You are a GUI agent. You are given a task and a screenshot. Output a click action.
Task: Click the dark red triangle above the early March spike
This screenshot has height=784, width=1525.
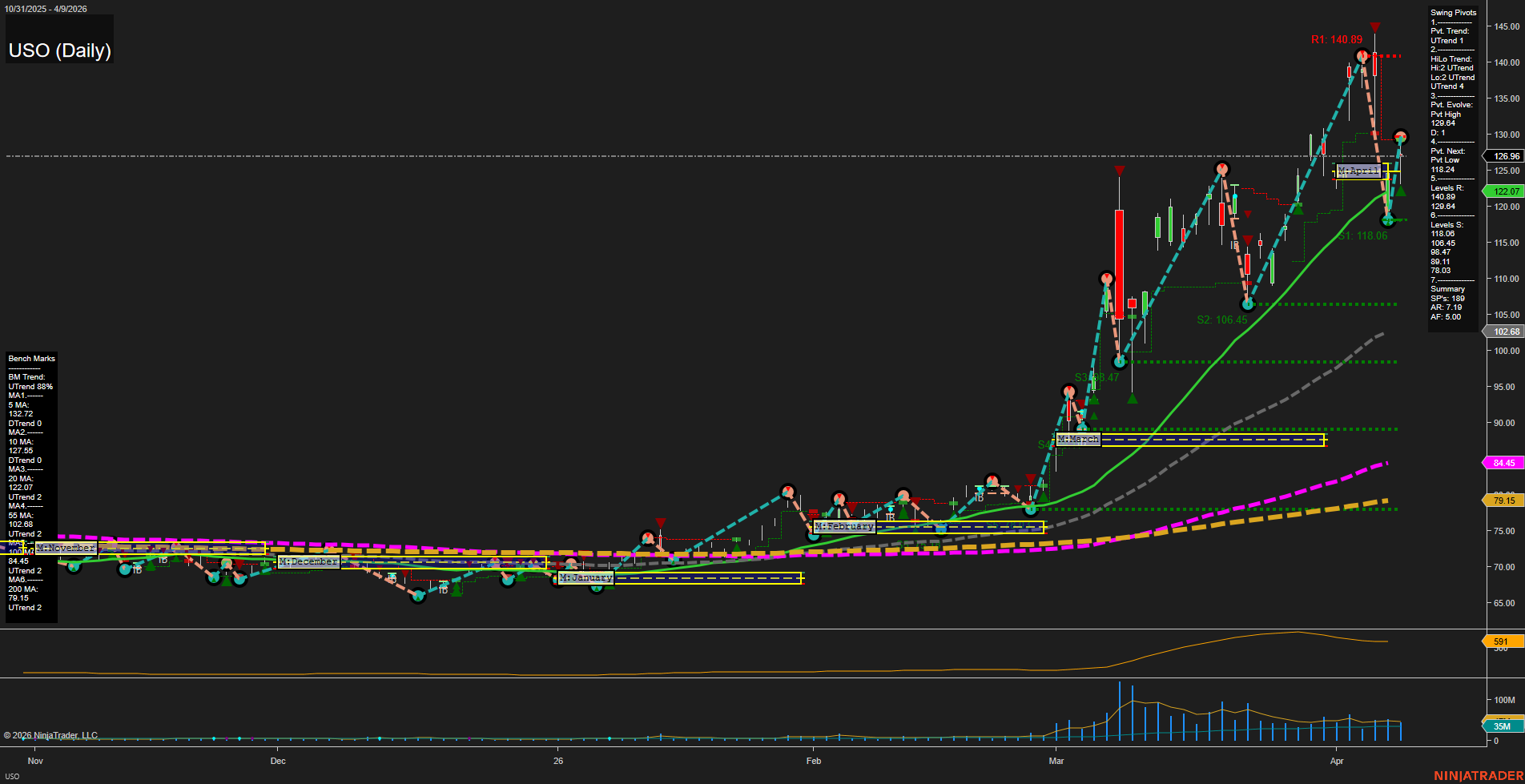coord(1119,171)
